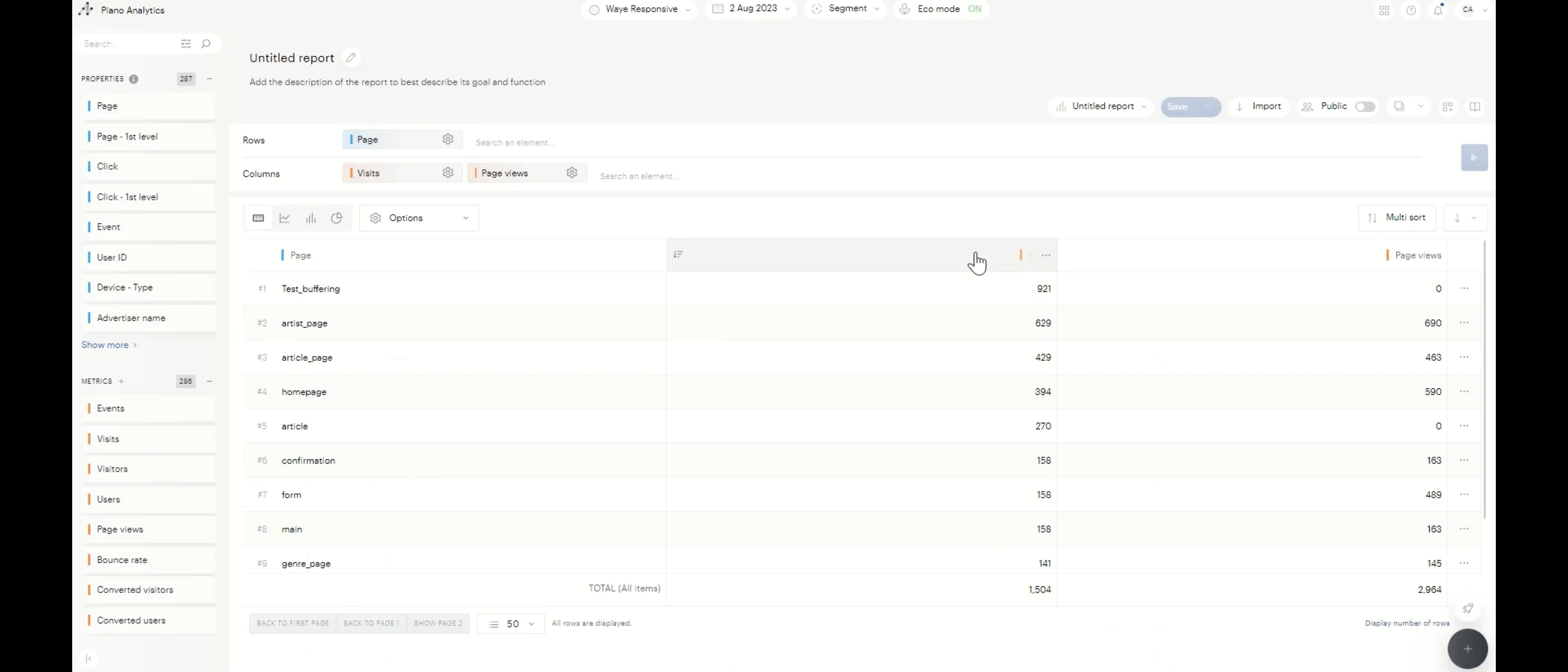The image size is (1568, 672).
Task: Click the search magnifier icon
Action: coord(206,44)
